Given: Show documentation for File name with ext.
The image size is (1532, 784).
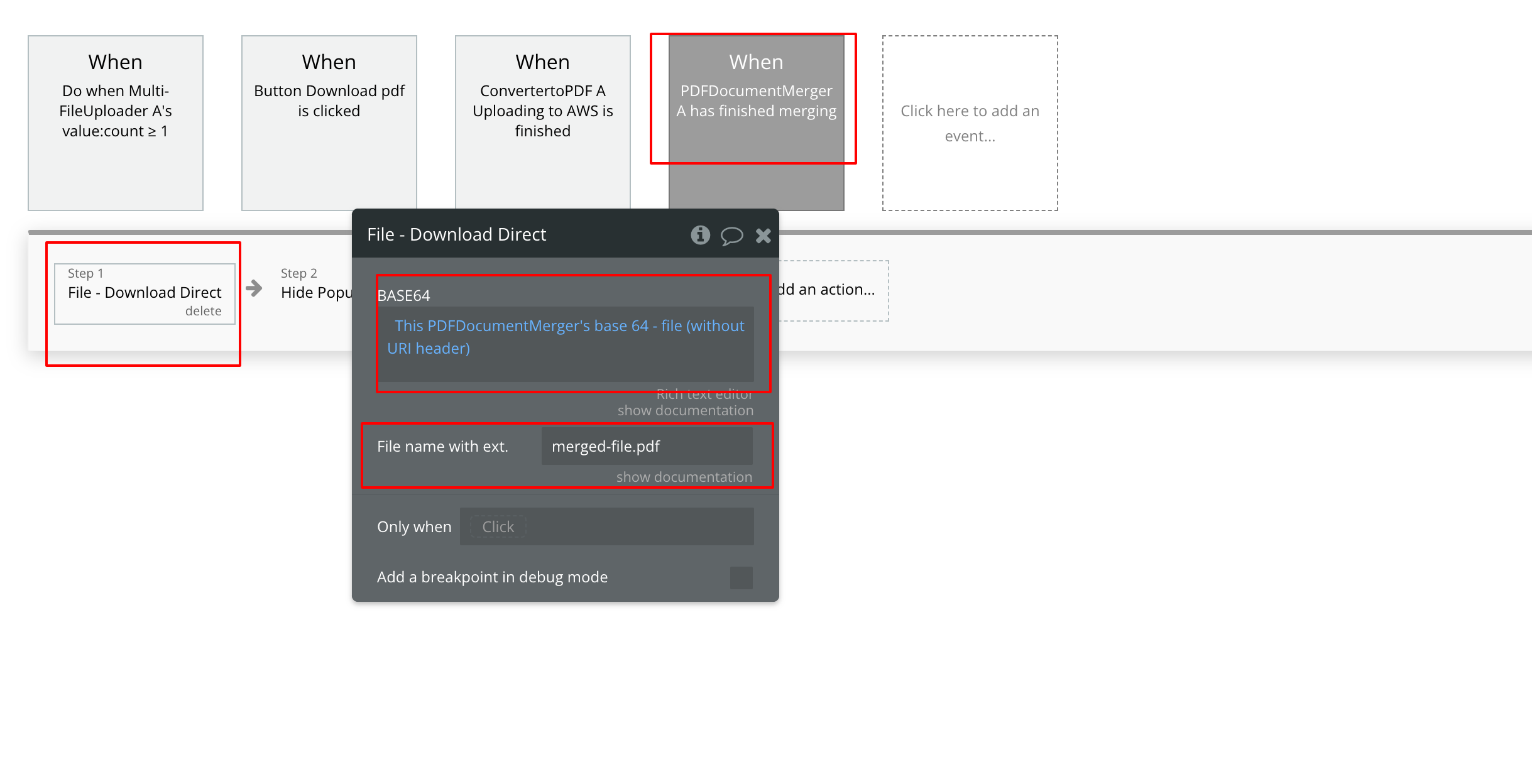Looking at the screenshot, I should point(684,477).
